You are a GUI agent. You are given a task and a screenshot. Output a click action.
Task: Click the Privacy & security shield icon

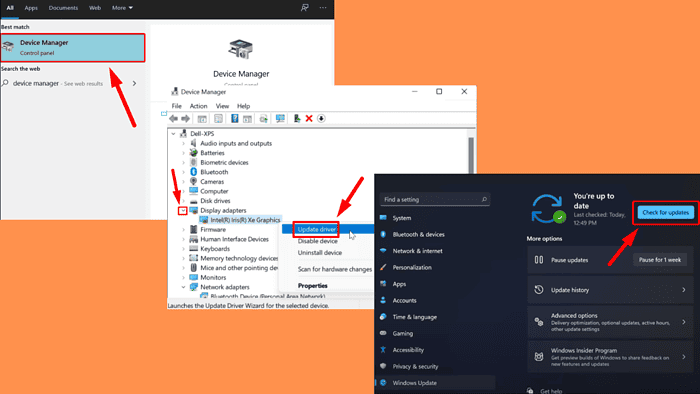[383, 366]
